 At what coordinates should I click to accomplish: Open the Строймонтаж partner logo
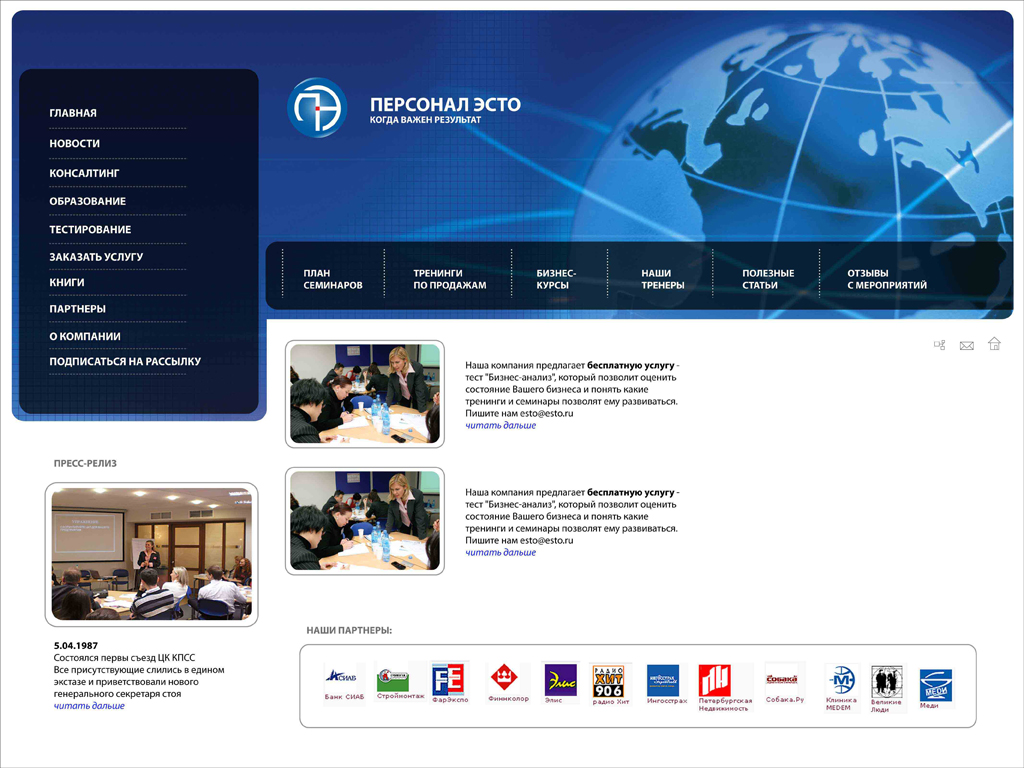pyautogui.click(x=400, y=683)
